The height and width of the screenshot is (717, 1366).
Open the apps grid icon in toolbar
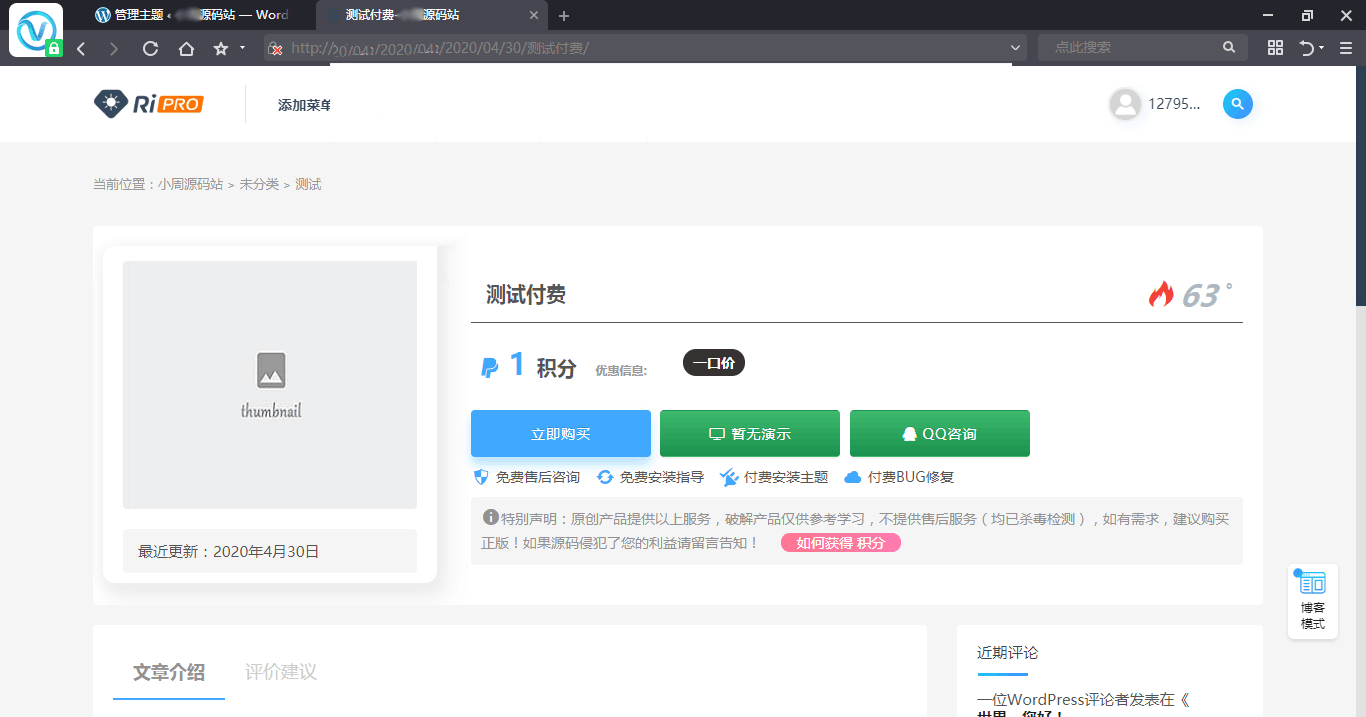point(1275,47)
